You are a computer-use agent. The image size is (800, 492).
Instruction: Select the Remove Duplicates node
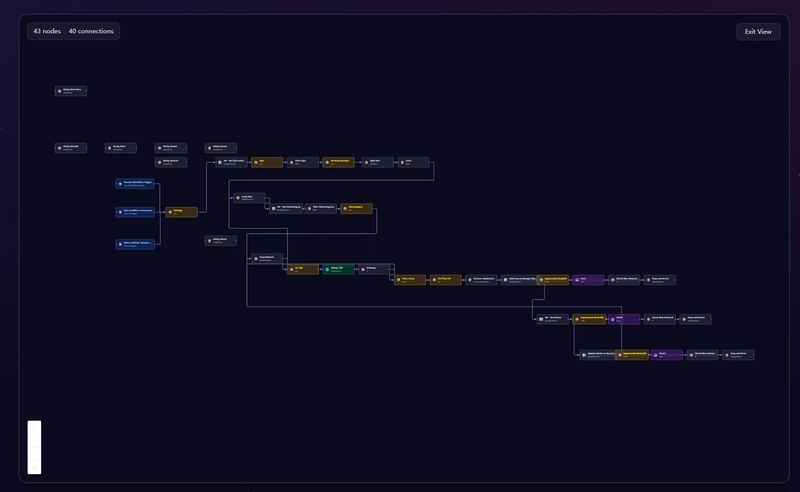(x=484, y=280)
